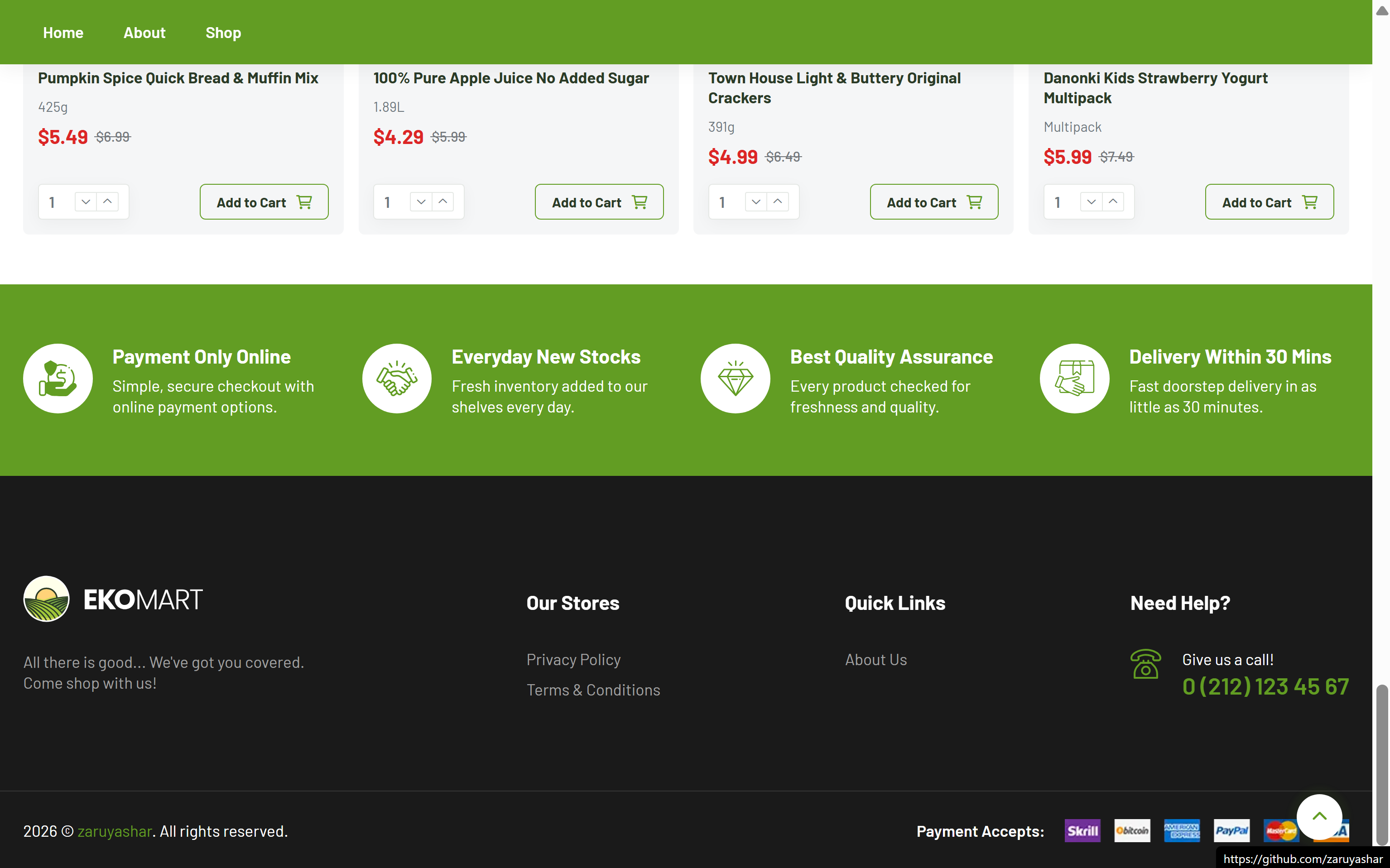The width and height of the screenshot is (1390, 868).
Task: Add Town House Crackers to cart
Action: 934,202
